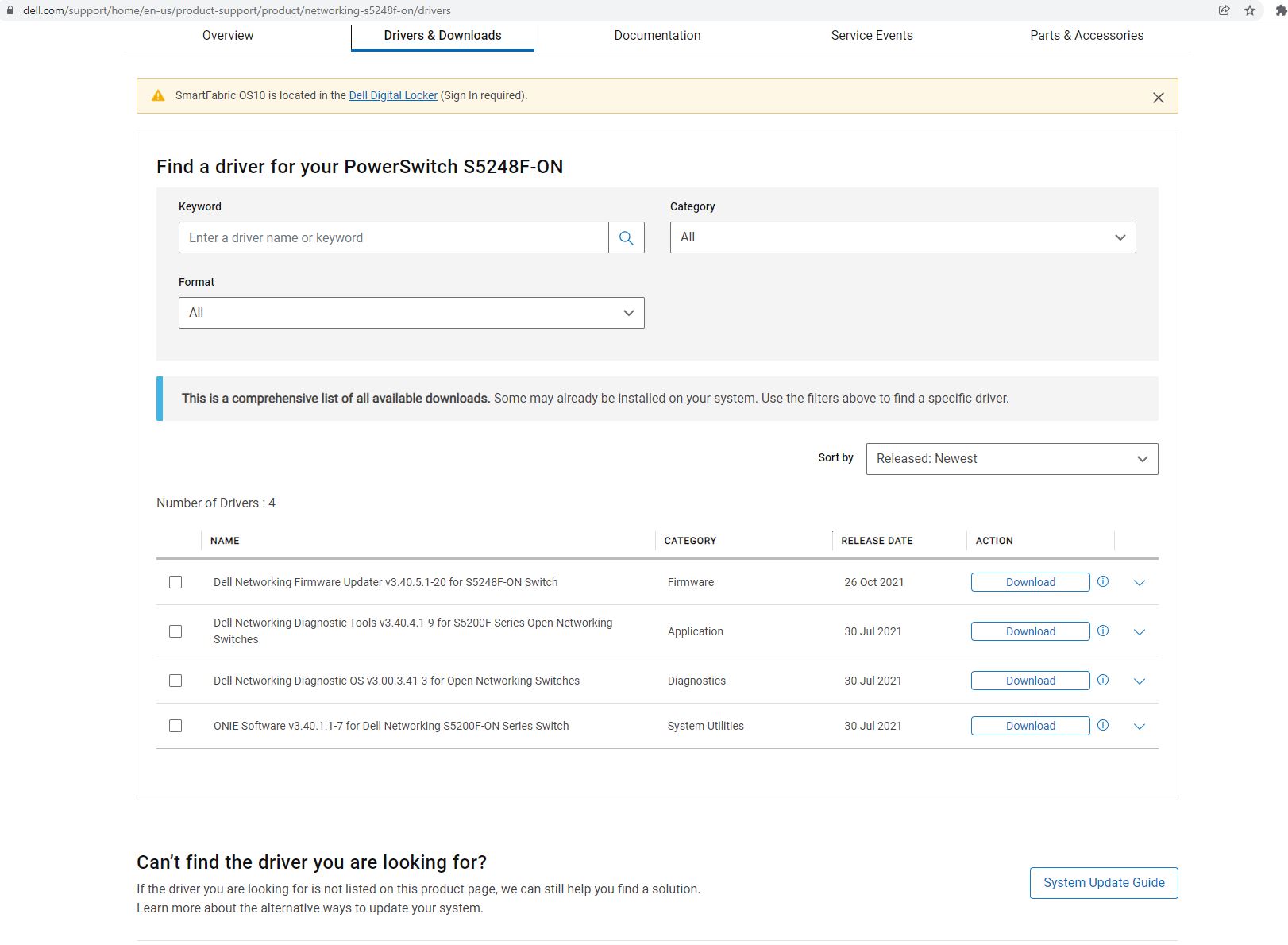Download the Firmware Updater v3.40.5.1-20
The image size is (1288, 945).
[x=1030, y=582]
